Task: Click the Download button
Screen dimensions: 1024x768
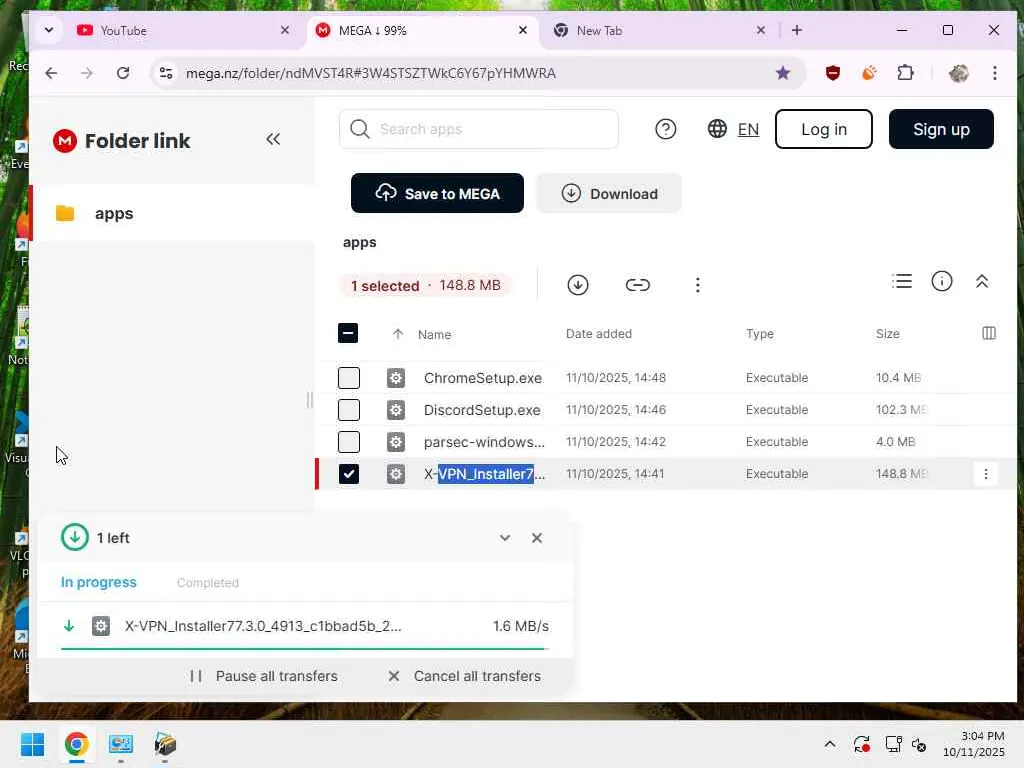Action: pos(609,193)
